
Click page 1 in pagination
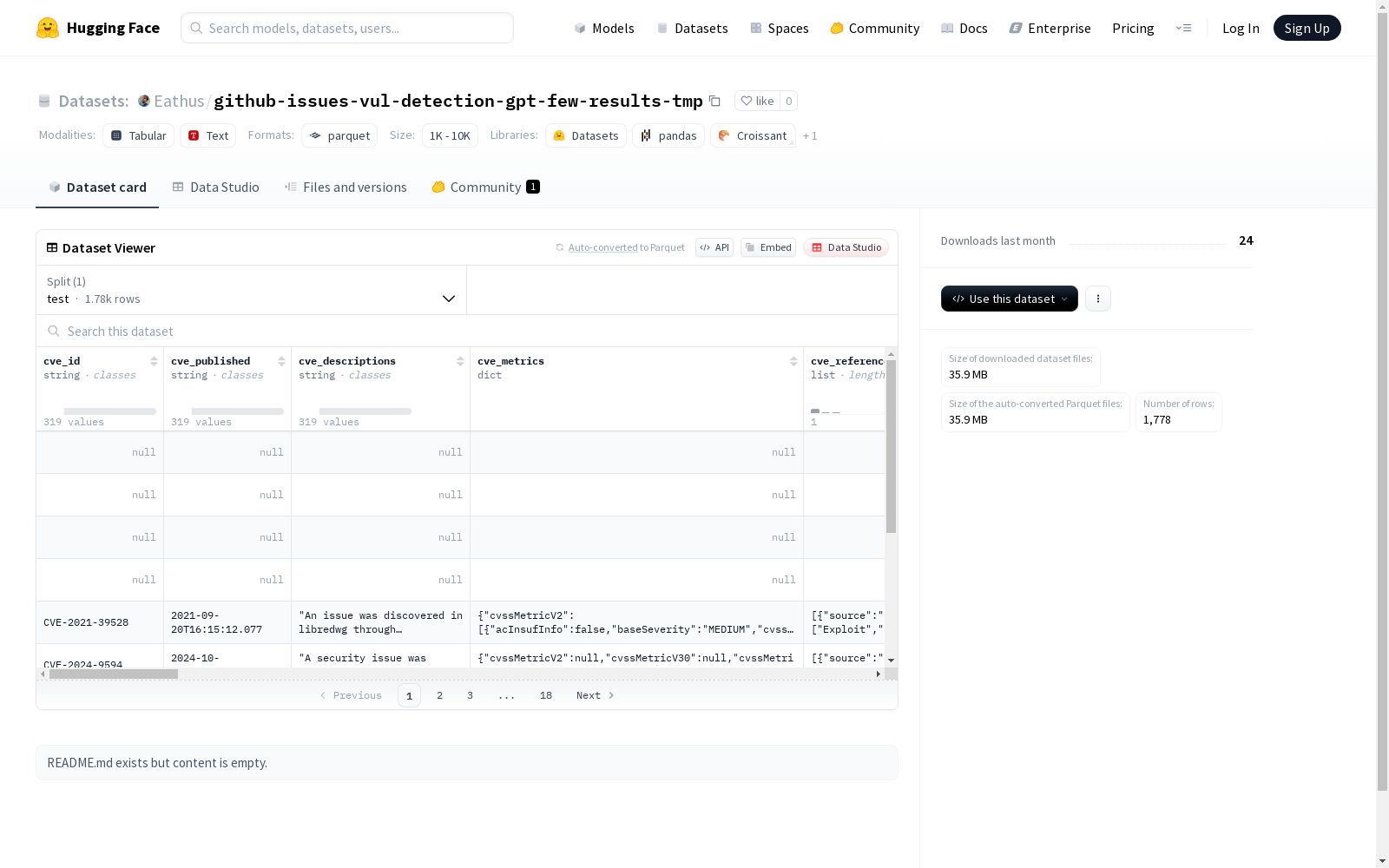coord(409,695)
